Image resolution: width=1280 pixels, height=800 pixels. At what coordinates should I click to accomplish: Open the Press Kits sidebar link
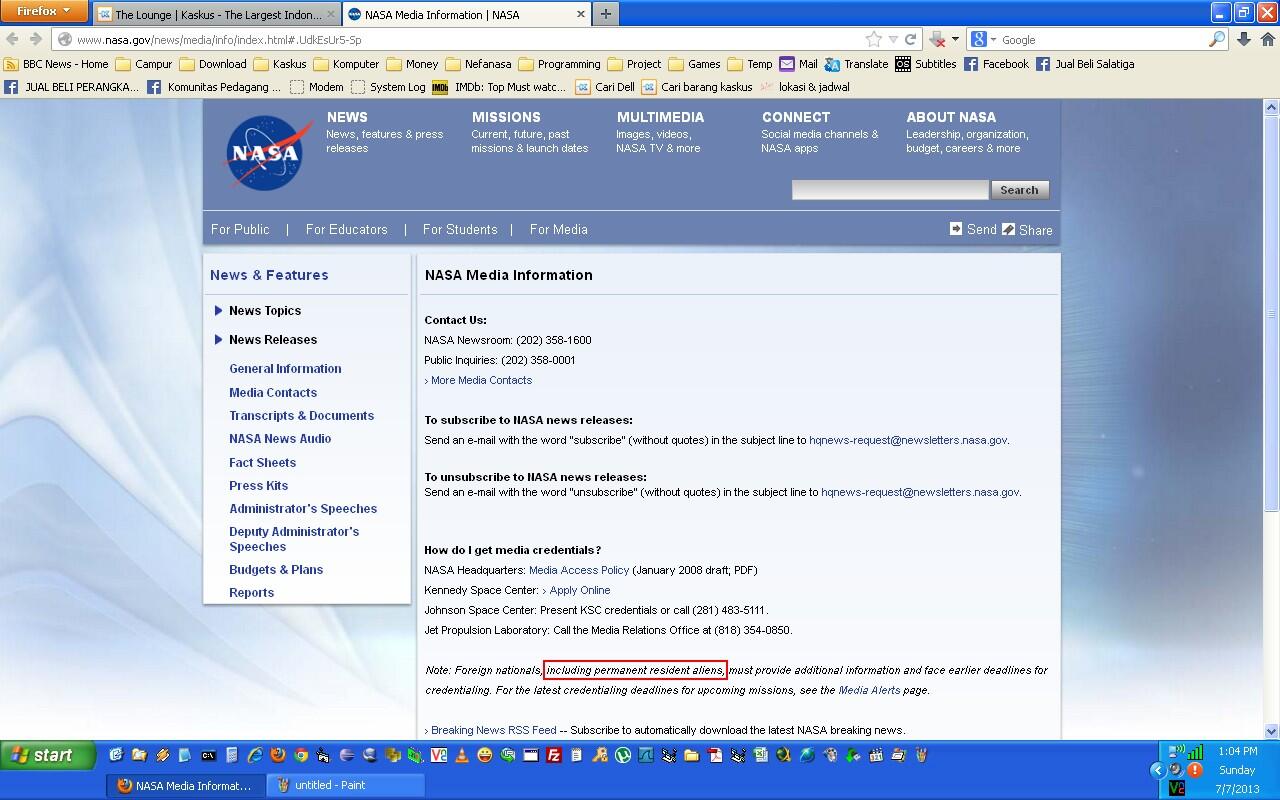tap(258, 486)
